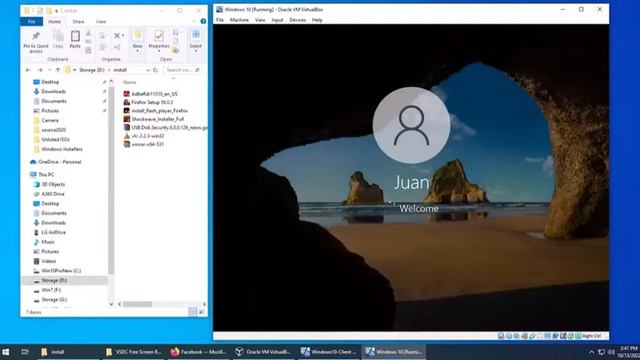Switch to details view icon in Explorer status bar

click(x=192, y=312)
